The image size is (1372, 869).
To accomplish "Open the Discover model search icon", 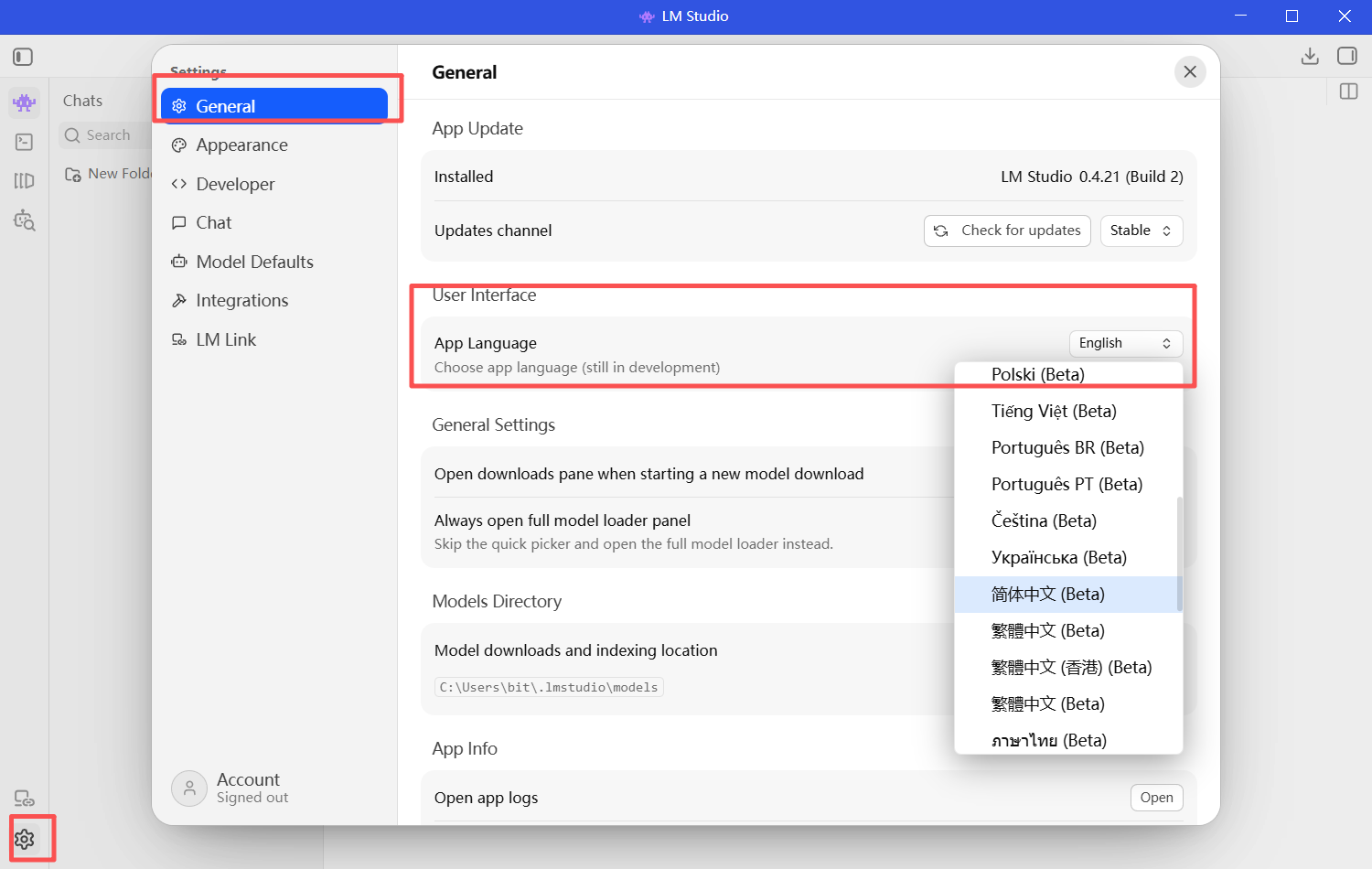I will coord(25,220).
